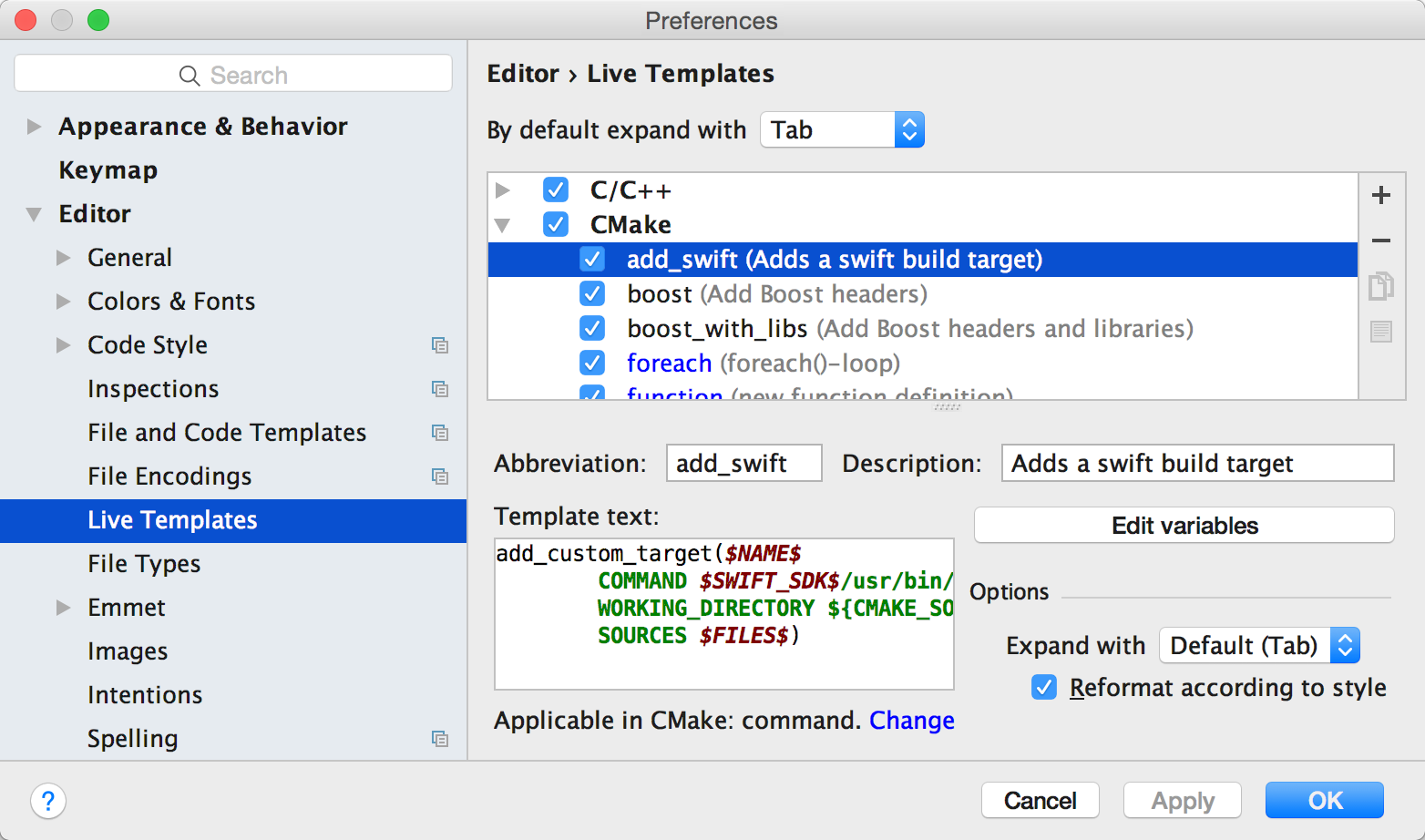Open the Keymap settings page
1425x840 pixels.
pyautogui.click(x=108, y=170)
